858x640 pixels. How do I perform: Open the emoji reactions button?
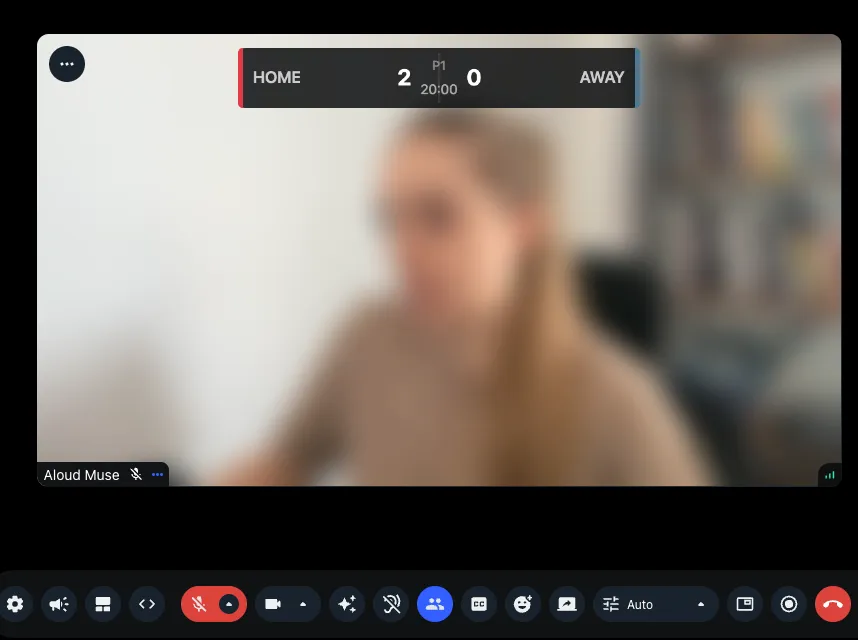(x=523, y=604)
